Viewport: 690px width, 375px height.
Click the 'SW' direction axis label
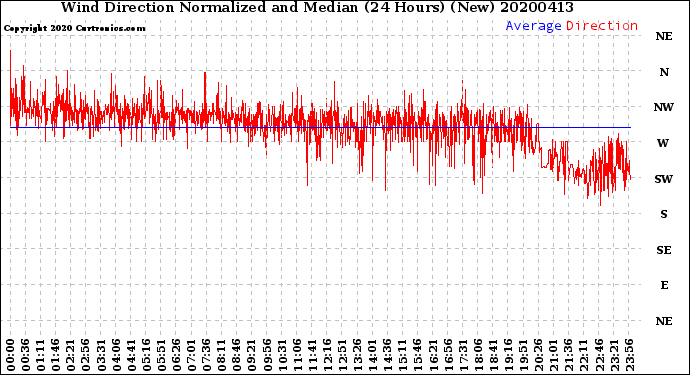(x=664, y=179)
